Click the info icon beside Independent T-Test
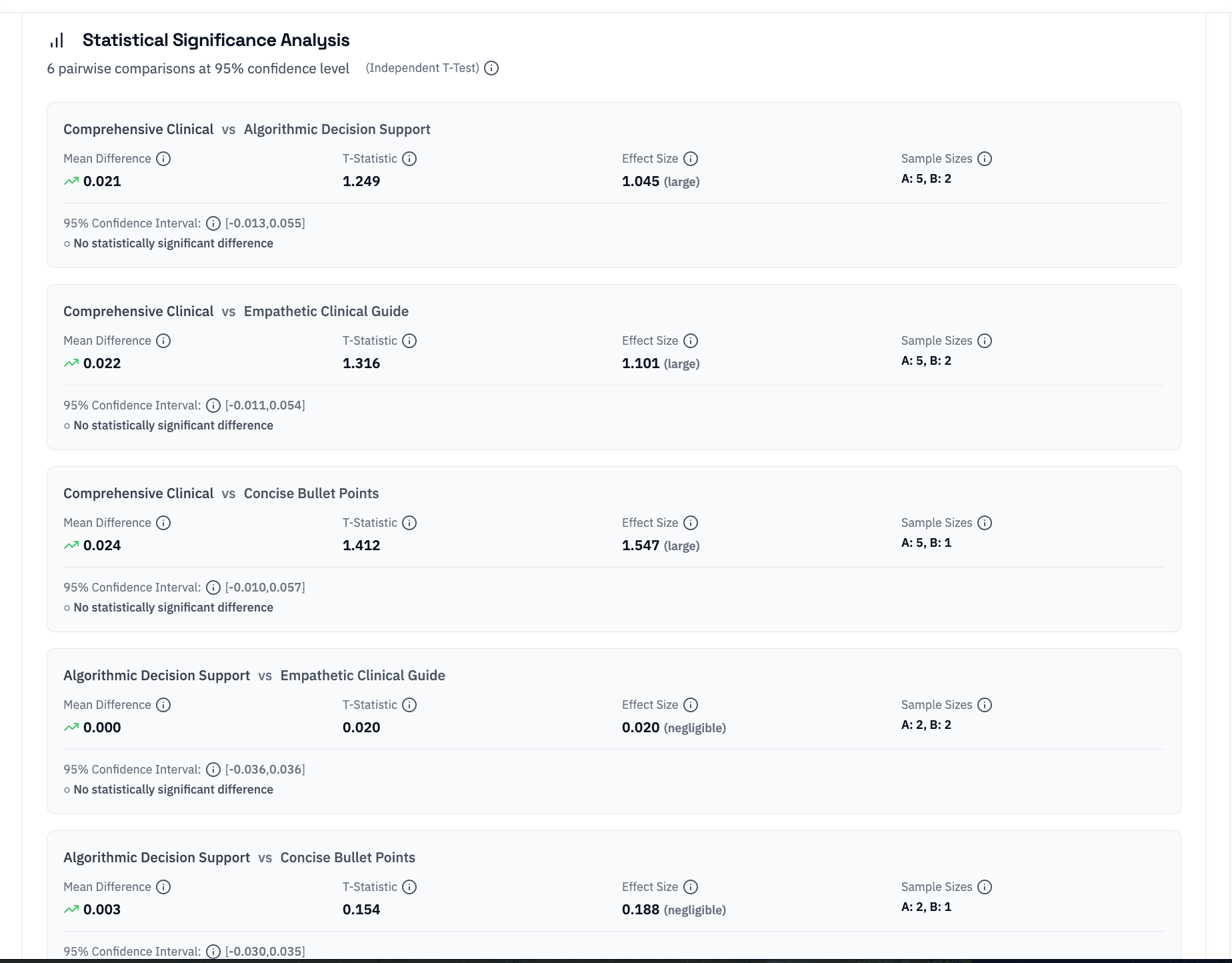The image size is (1232, 963). [x=491, y=68]
